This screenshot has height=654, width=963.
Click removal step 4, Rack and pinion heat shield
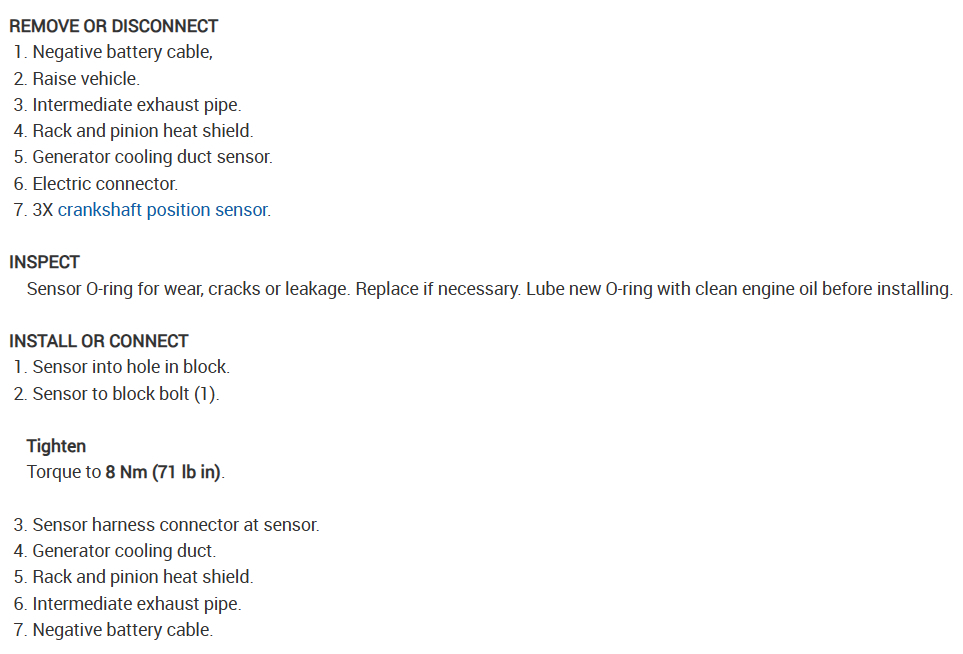coord(142,131)
